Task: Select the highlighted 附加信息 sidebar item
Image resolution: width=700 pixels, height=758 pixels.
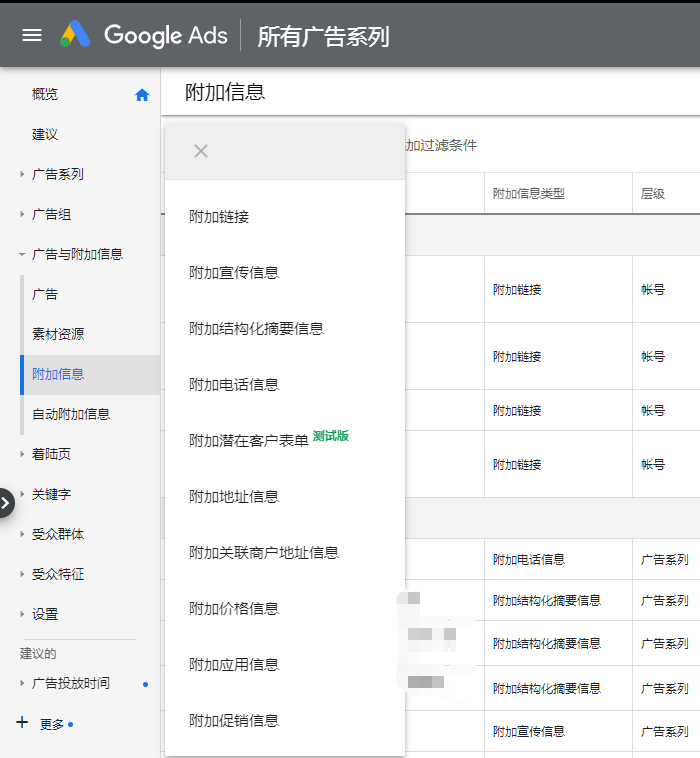Action: pos(90,375)
